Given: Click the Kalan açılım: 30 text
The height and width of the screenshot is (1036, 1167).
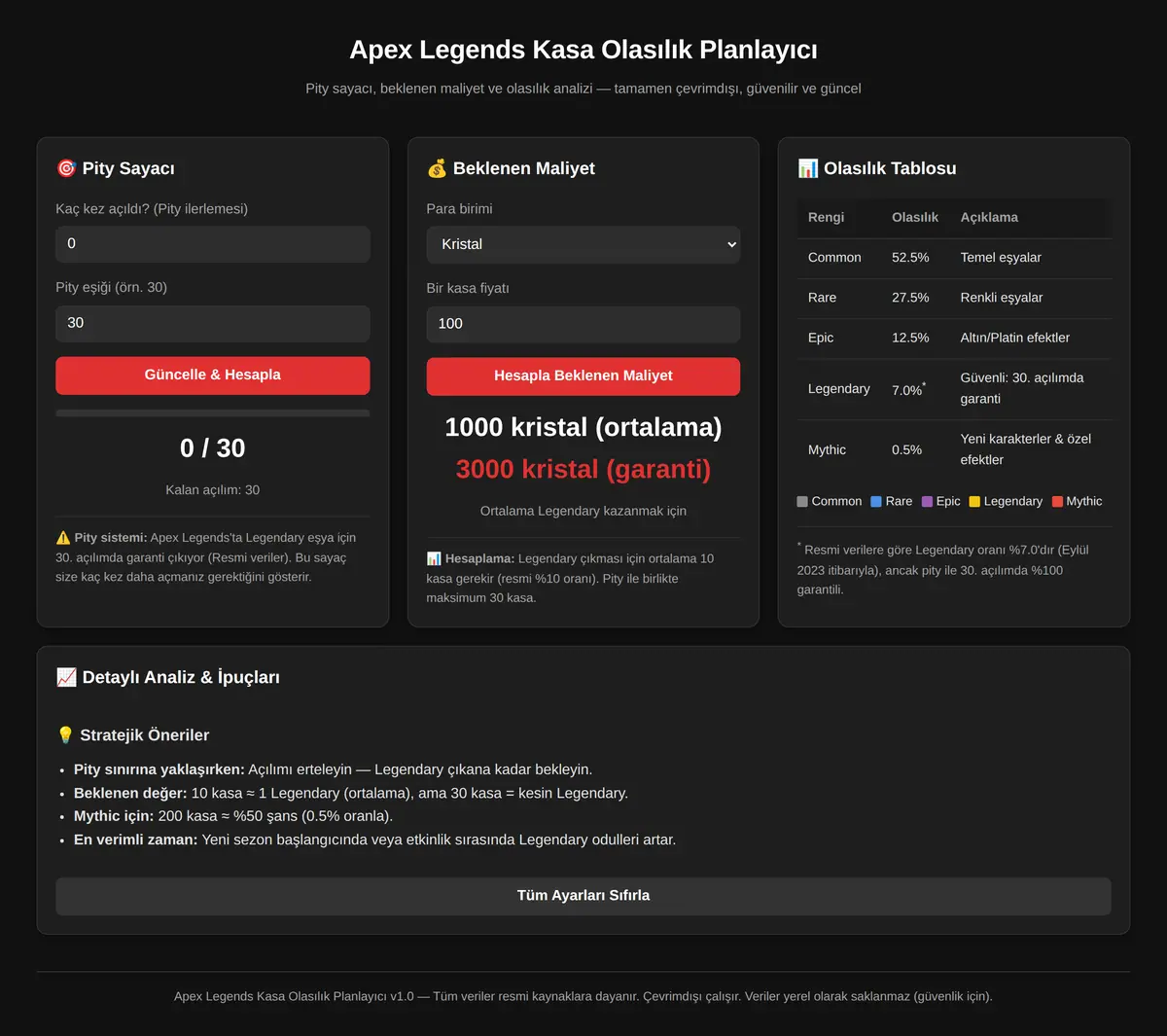Looking at the screenshot, I should tap(213, 490).
